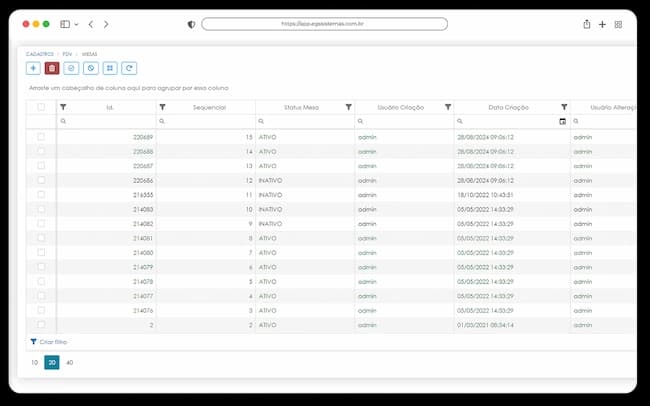Viewport: 650px width, 406px height.
Task: Click the refresh toolbar button
Action: (x=129, y=68)
